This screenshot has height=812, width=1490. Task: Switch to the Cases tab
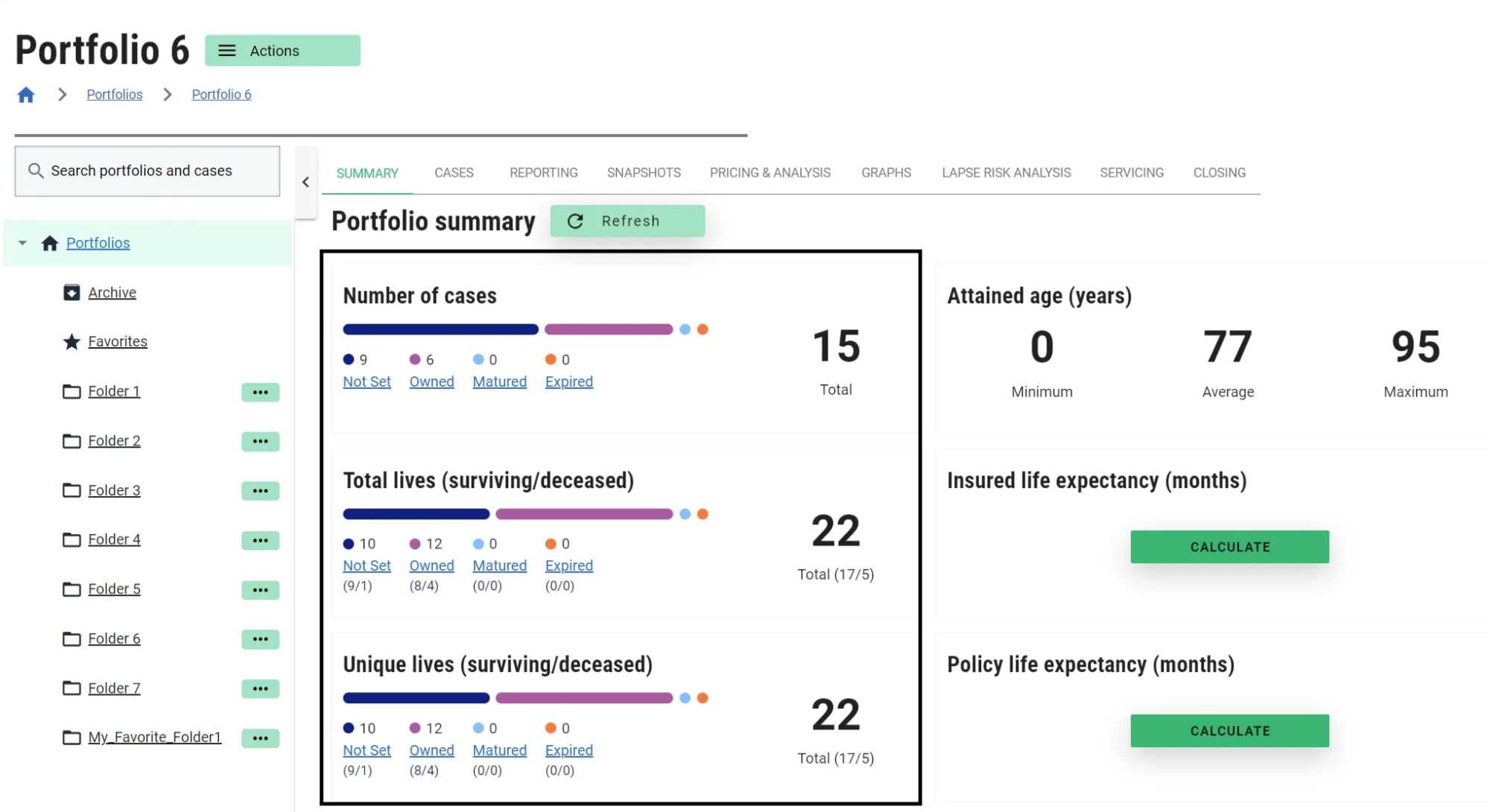pos(454,173)
